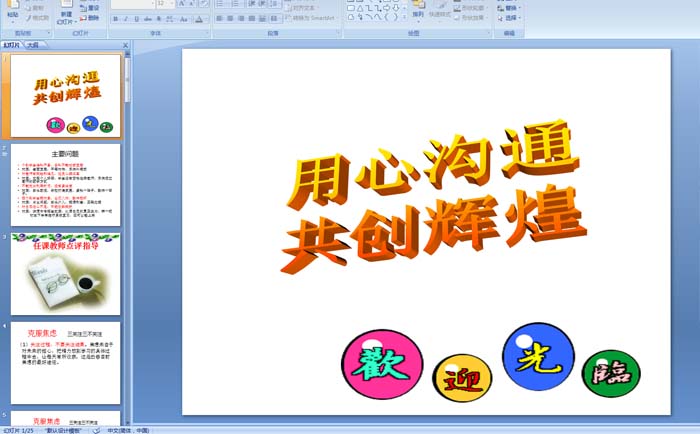Screen dimensions: 700x434
Task: Toggle text Shadow formatting
Action: pyautogui.click(x=159, y=19)
